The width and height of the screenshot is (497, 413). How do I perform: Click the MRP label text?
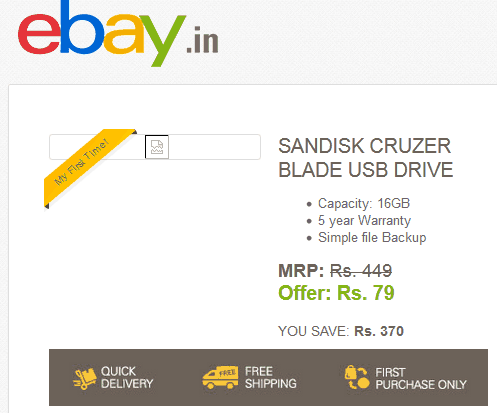click(301, 270)
